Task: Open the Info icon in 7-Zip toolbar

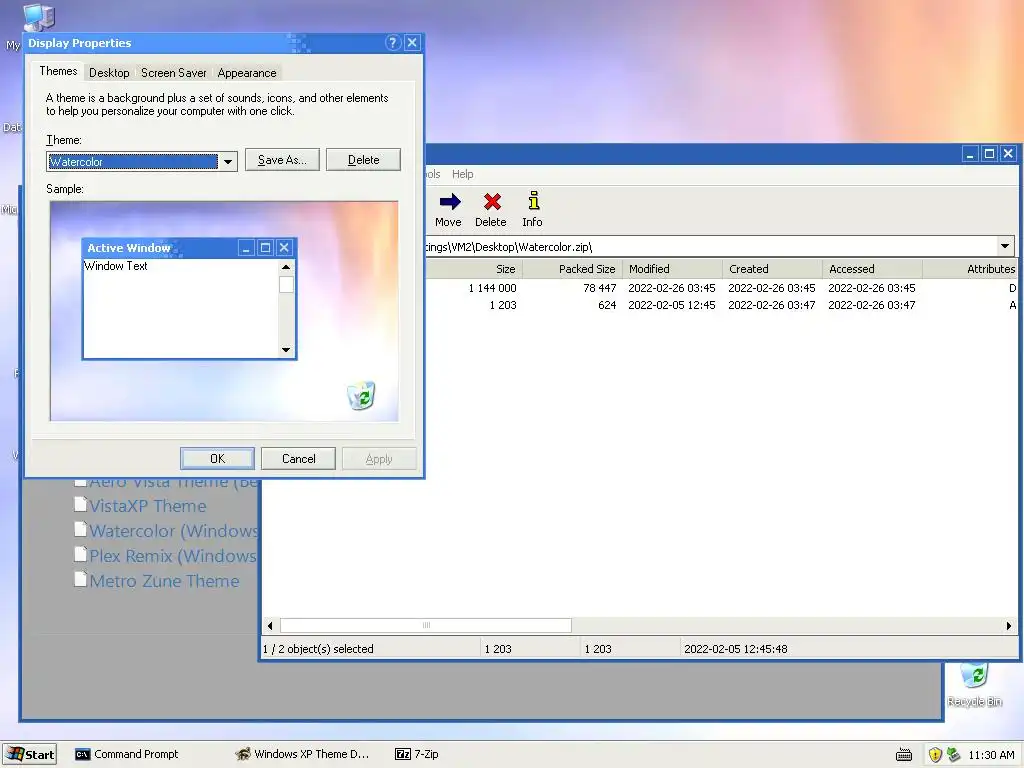Action: click(534, 200)
